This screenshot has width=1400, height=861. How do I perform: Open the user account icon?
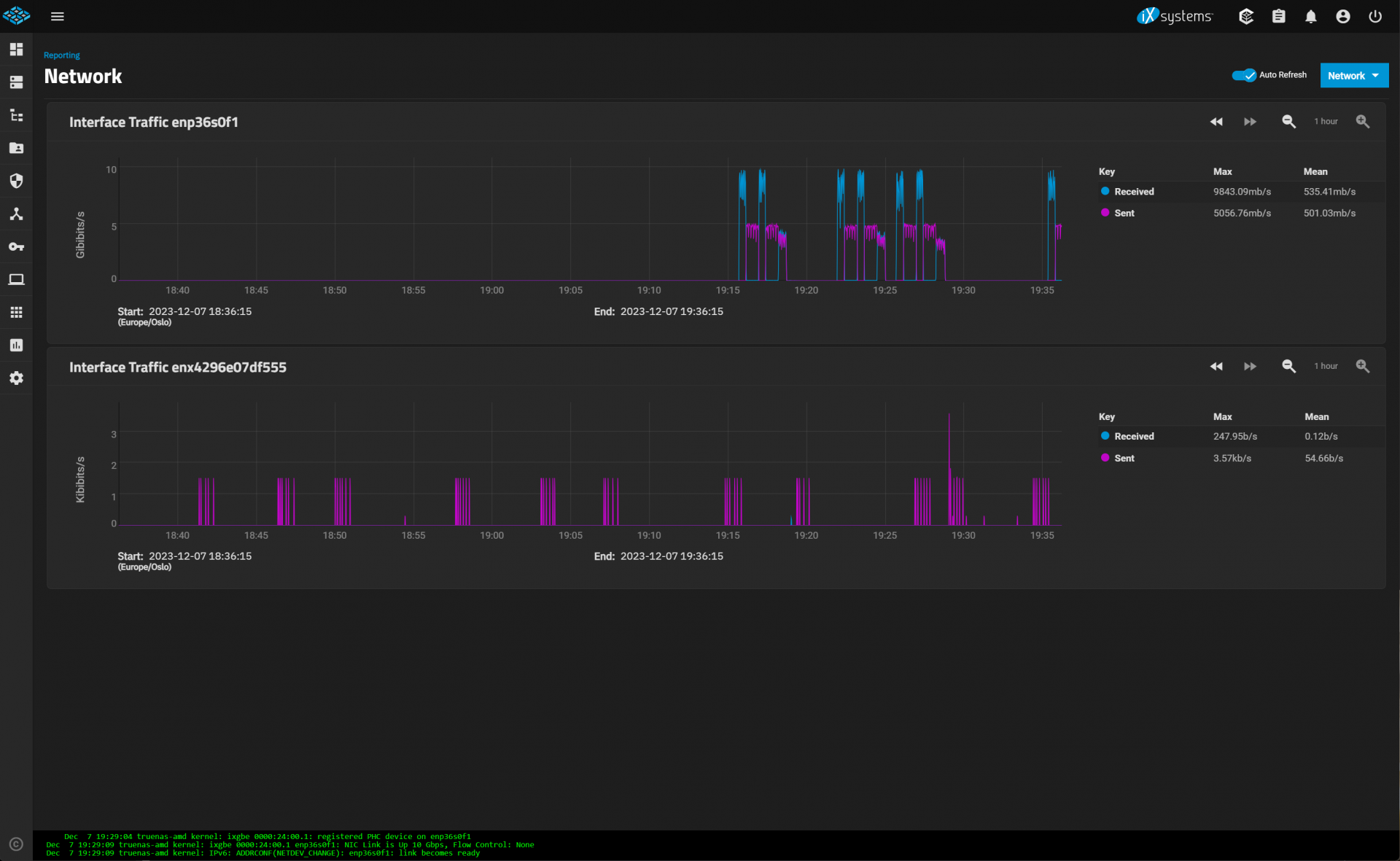coord(1343,16)
